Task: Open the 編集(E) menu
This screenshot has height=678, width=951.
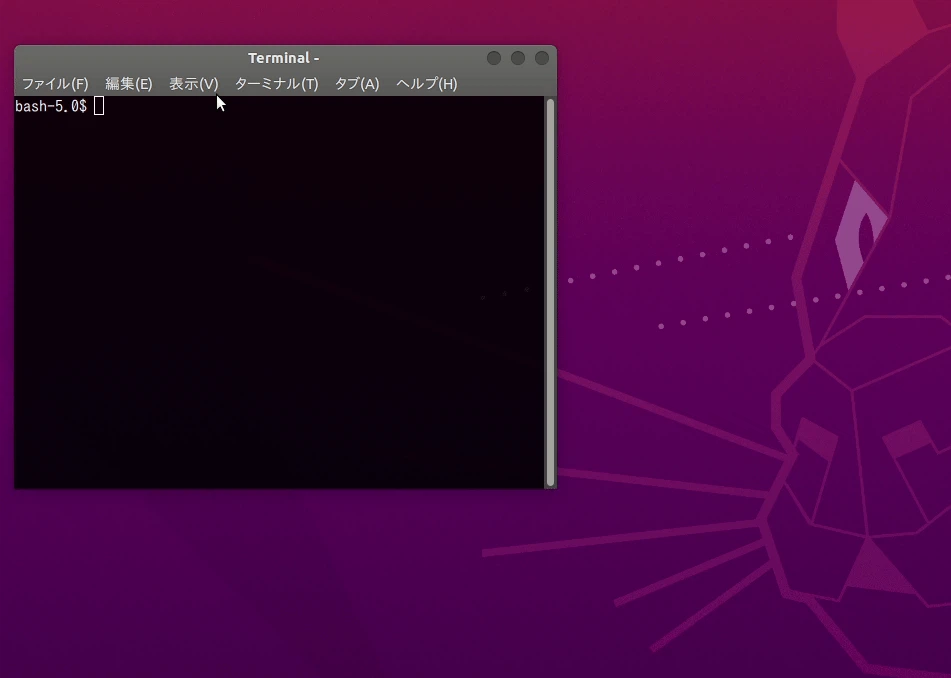Action: point(128,84)
